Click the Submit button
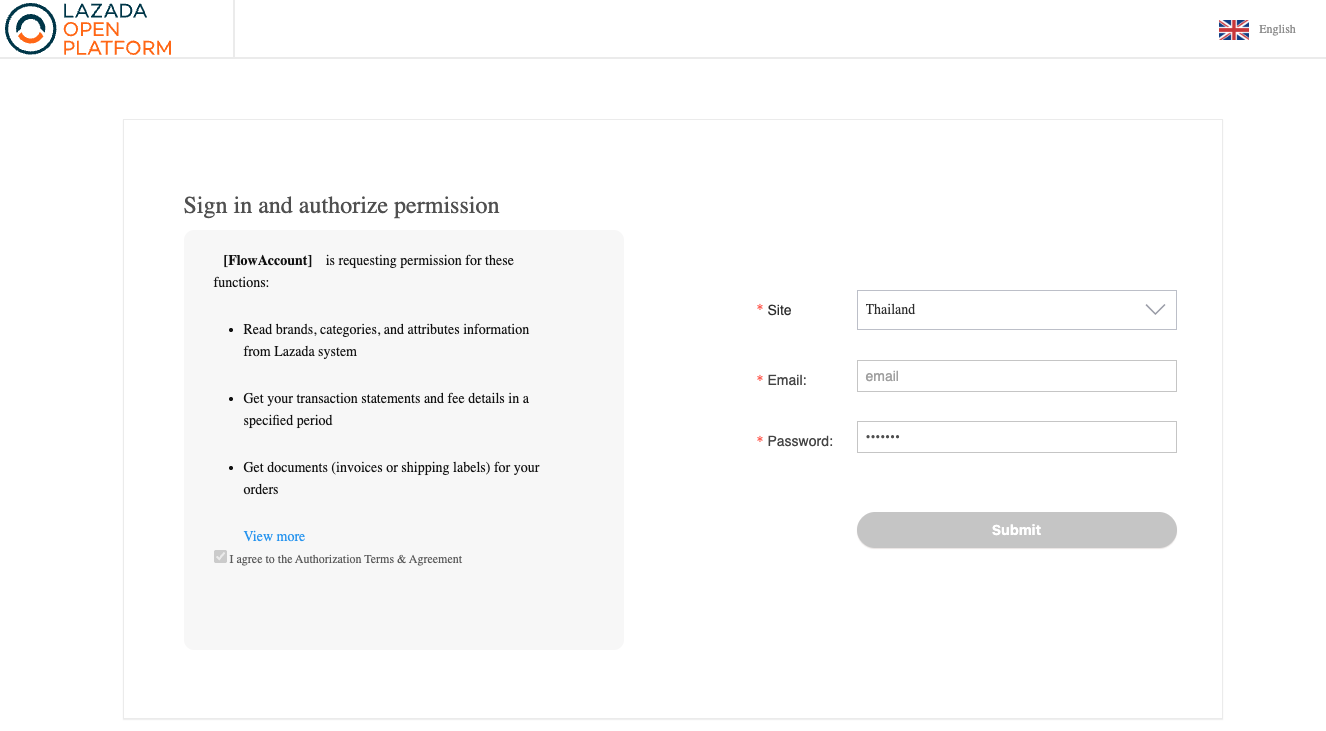 click(1016, 530)
